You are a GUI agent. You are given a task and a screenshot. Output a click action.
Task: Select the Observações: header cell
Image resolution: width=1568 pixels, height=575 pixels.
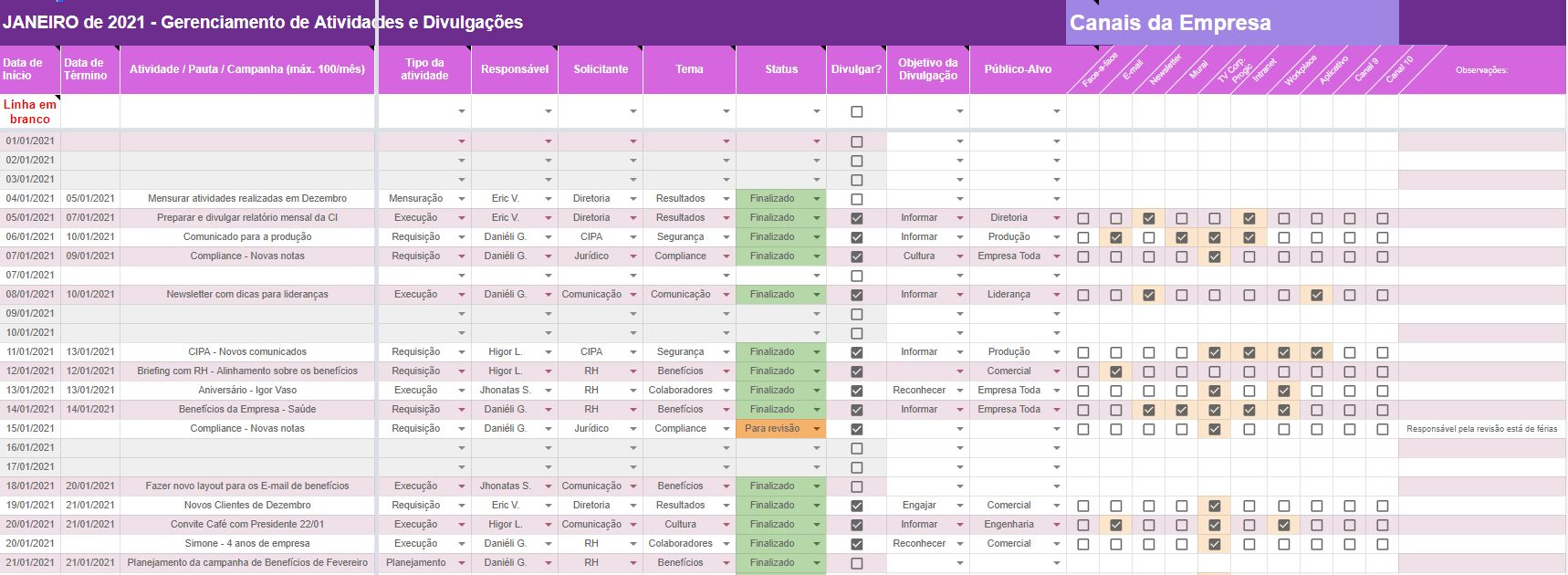(x=1482, y=69)
